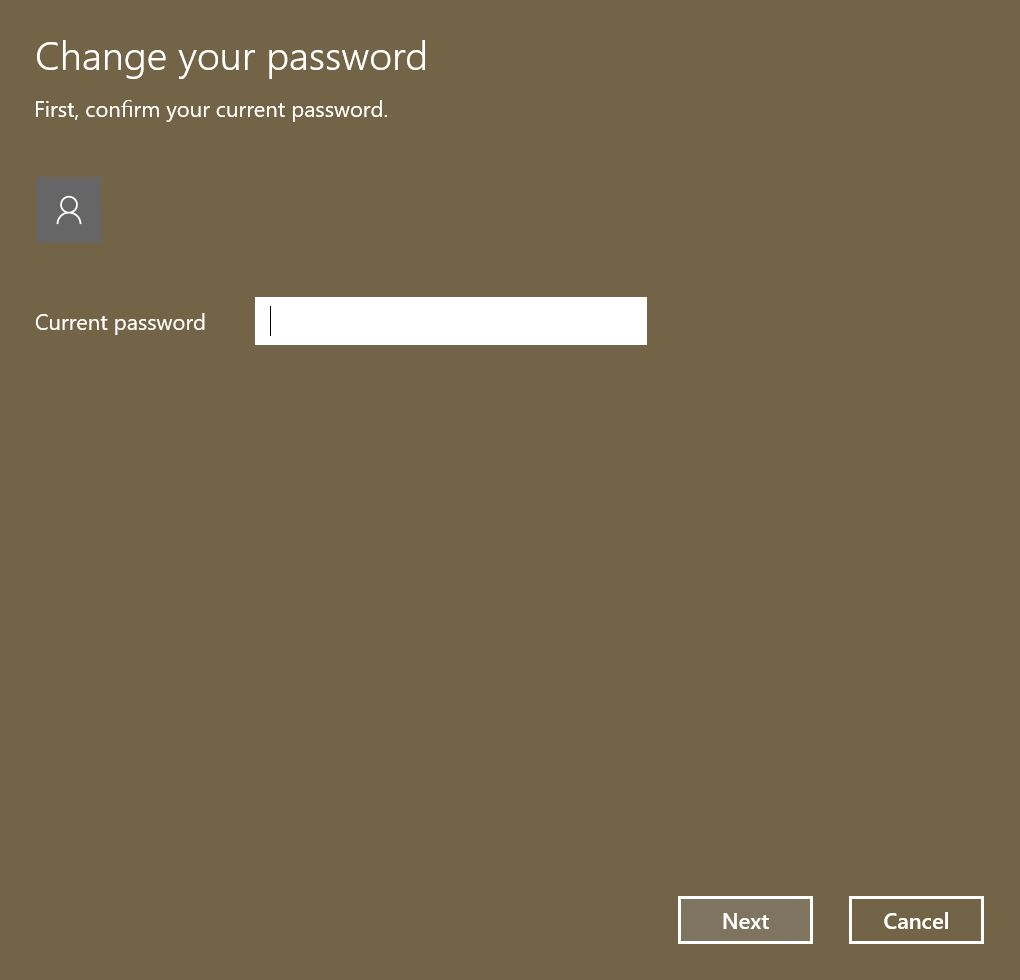Select the default user picture placeholder
Image resolution: width=1020 pixels, height=980 pixels.
[69, 210]
